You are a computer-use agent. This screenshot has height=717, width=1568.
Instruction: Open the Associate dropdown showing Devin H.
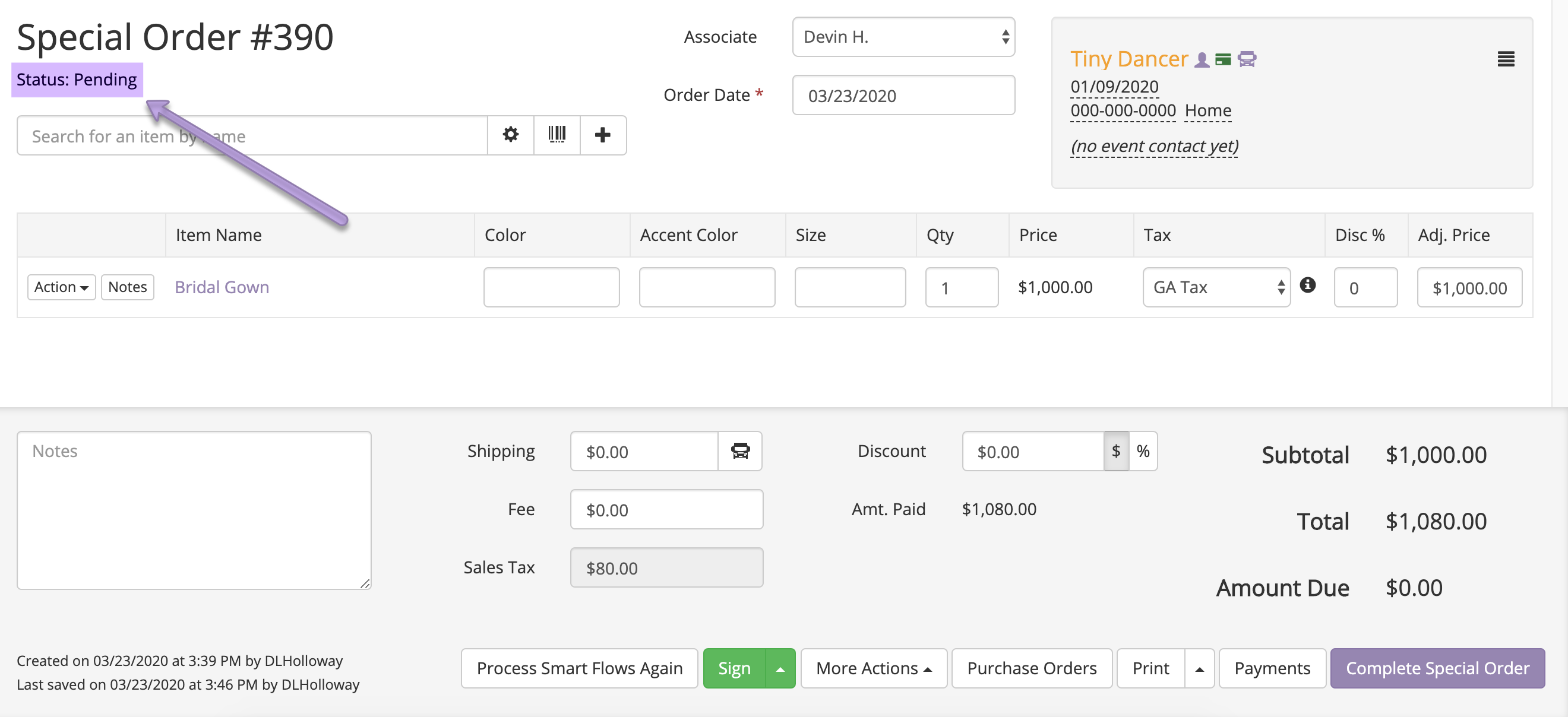[x=903, y=37]
